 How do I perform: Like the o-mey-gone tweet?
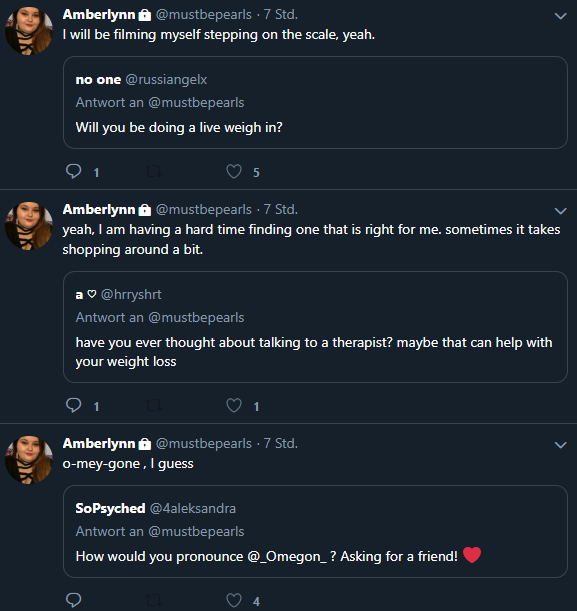(234, 600)
